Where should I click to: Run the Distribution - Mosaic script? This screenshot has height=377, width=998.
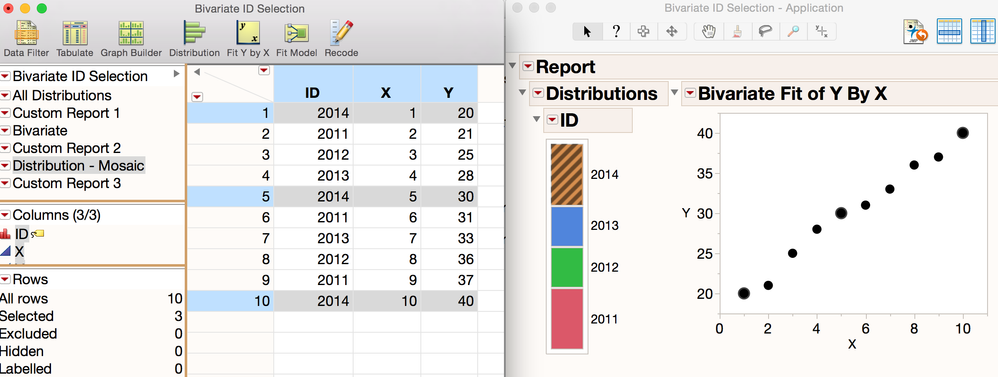coord(78,166)
